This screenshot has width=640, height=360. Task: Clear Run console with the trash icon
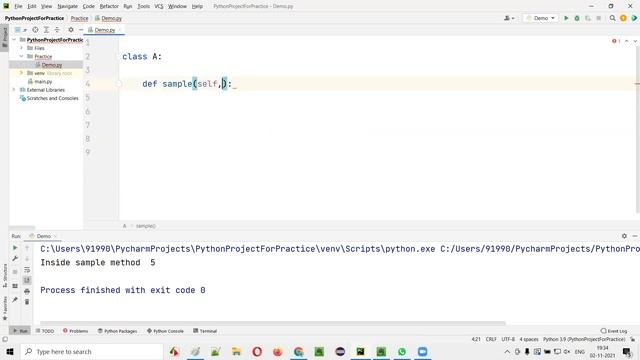(x=27, y=302)
